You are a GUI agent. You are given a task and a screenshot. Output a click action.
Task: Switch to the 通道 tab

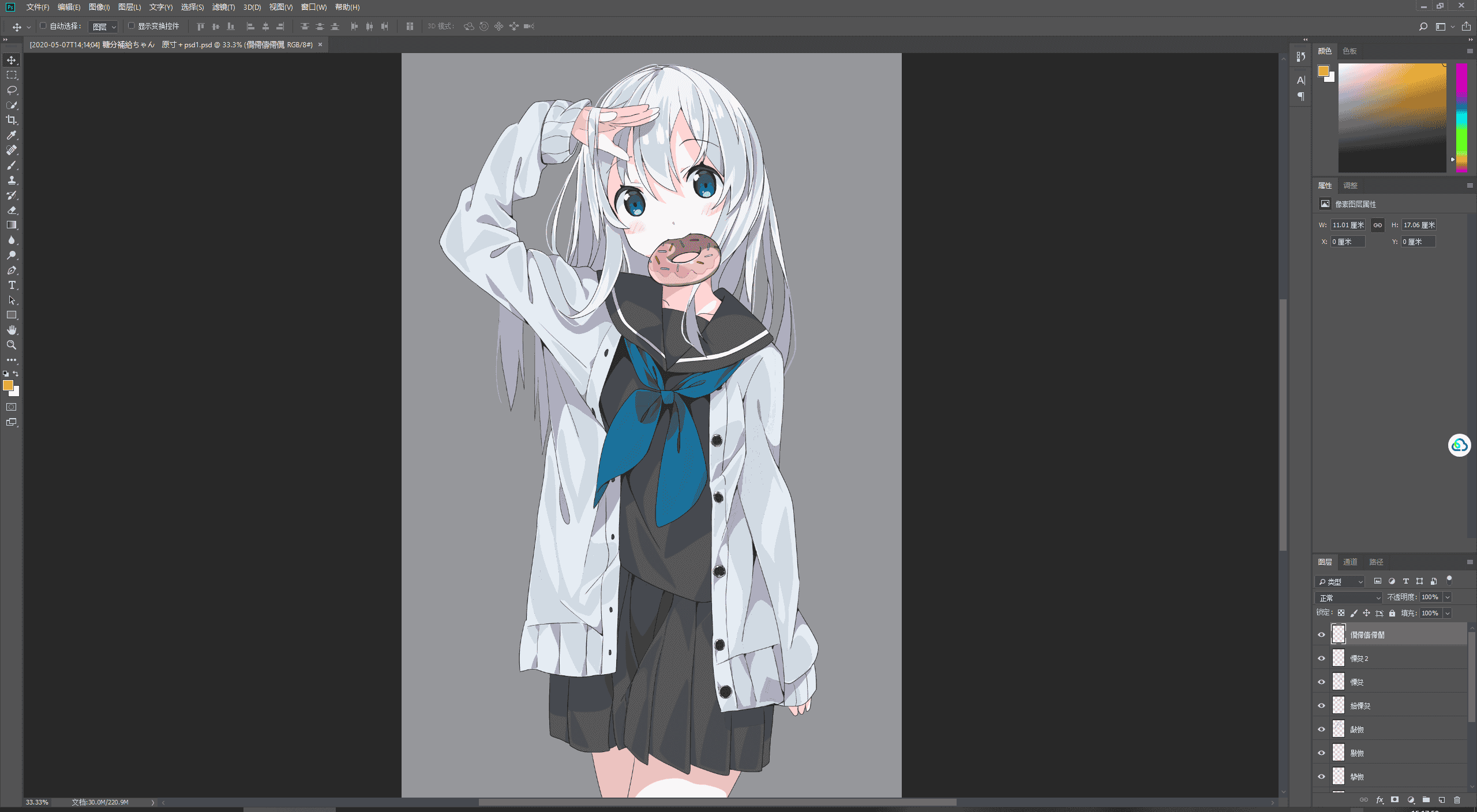[1350, 562]
